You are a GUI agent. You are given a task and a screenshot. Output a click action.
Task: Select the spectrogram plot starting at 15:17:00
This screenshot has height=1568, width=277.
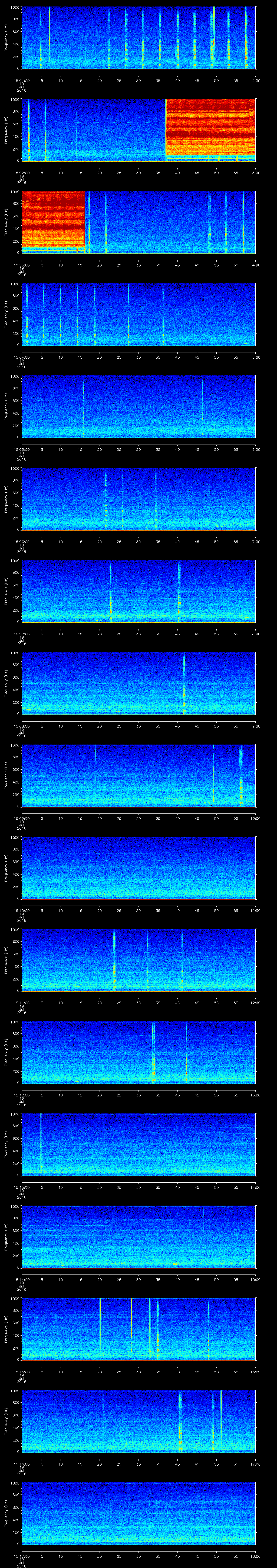(139, 1513)
